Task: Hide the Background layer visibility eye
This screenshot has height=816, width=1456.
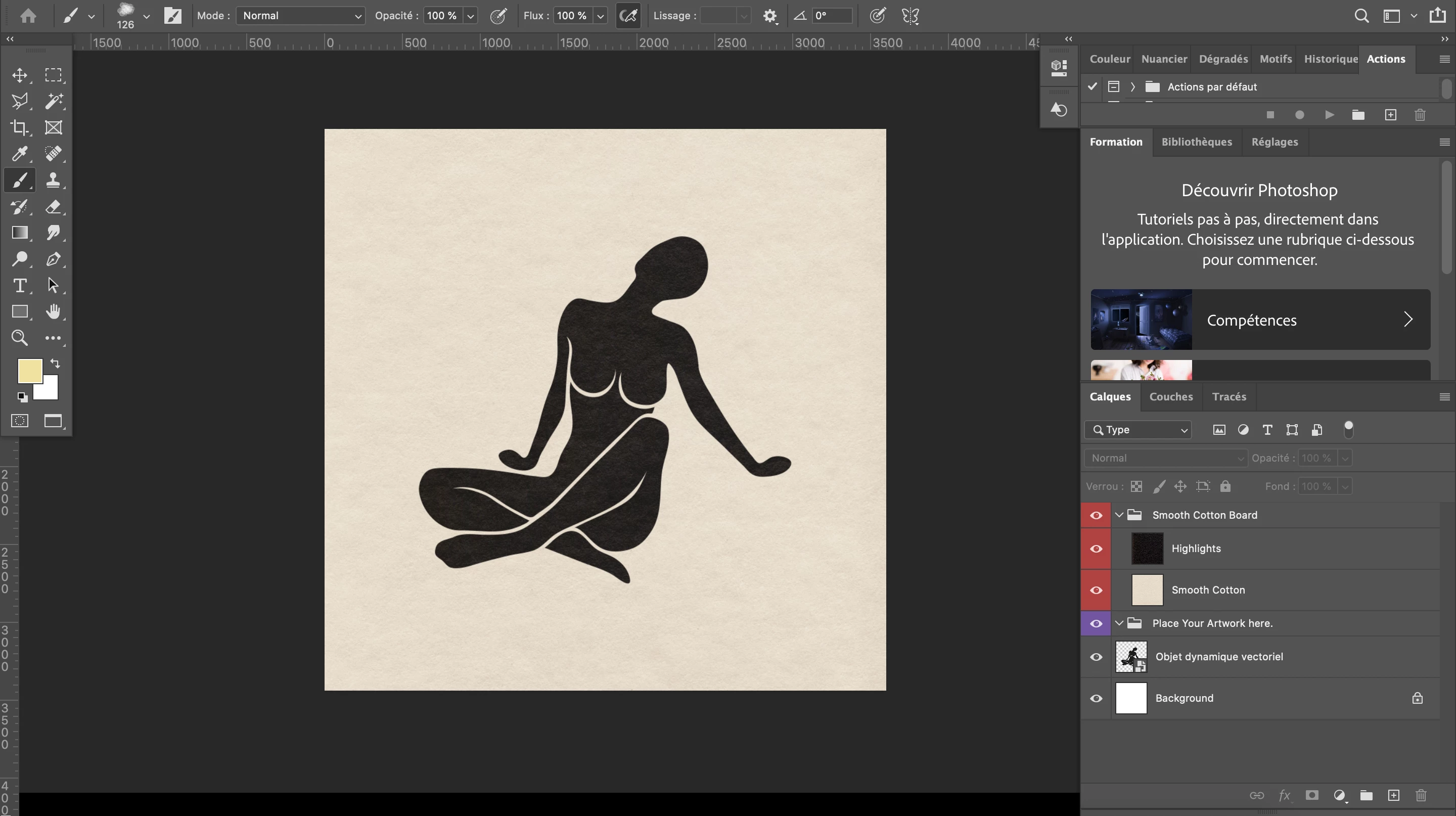Action: [1096, 699]
